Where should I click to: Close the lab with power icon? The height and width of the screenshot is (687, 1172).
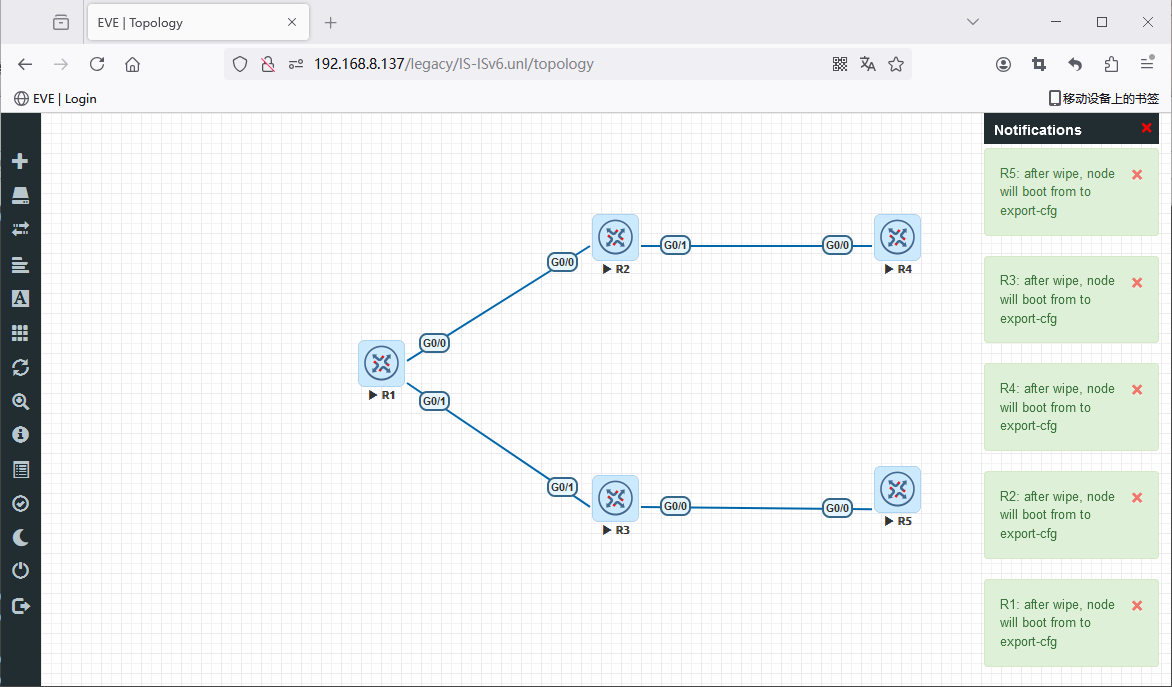[20, 571]
